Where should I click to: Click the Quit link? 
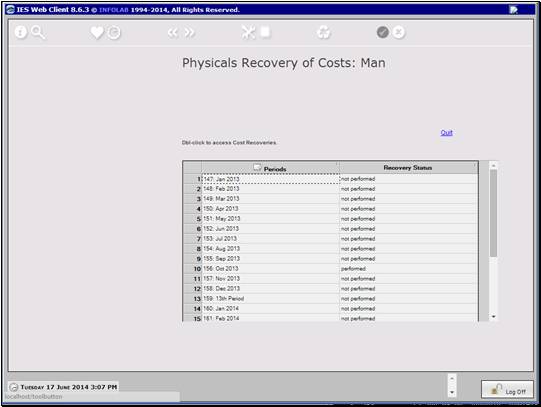tap(446, 132)
